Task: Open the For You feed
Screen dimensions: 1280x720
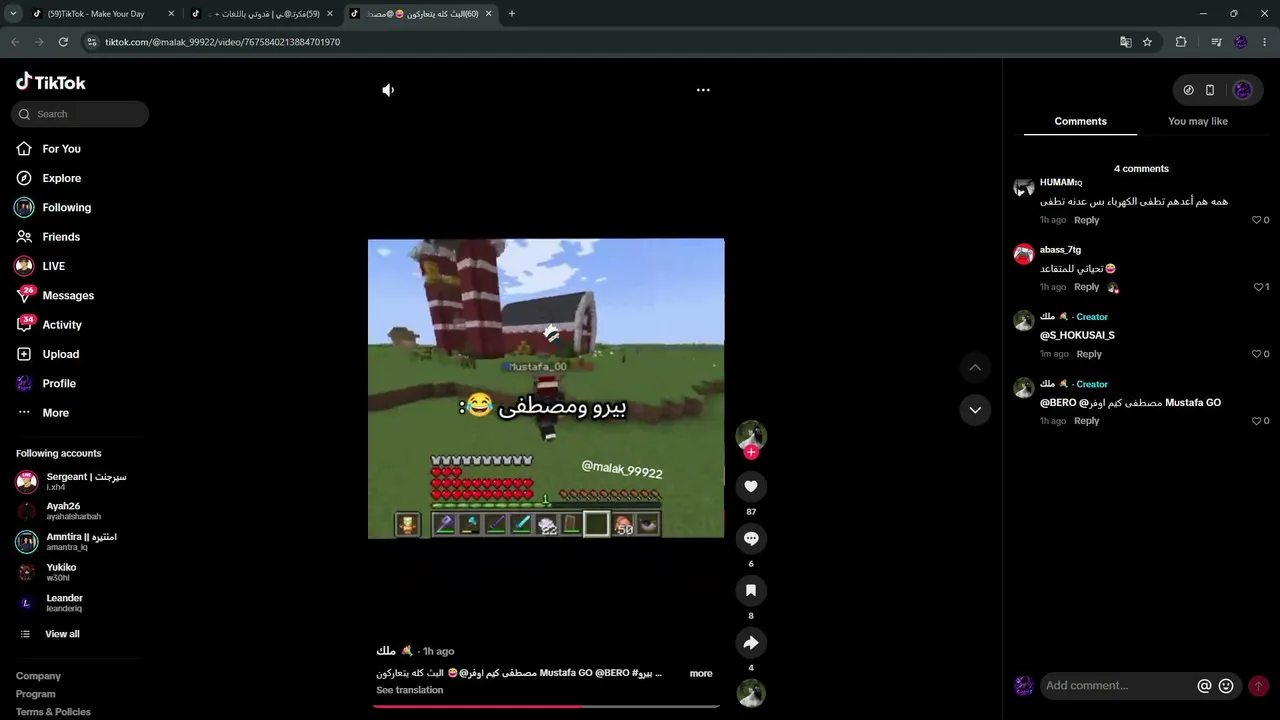Action: [61, 149]
